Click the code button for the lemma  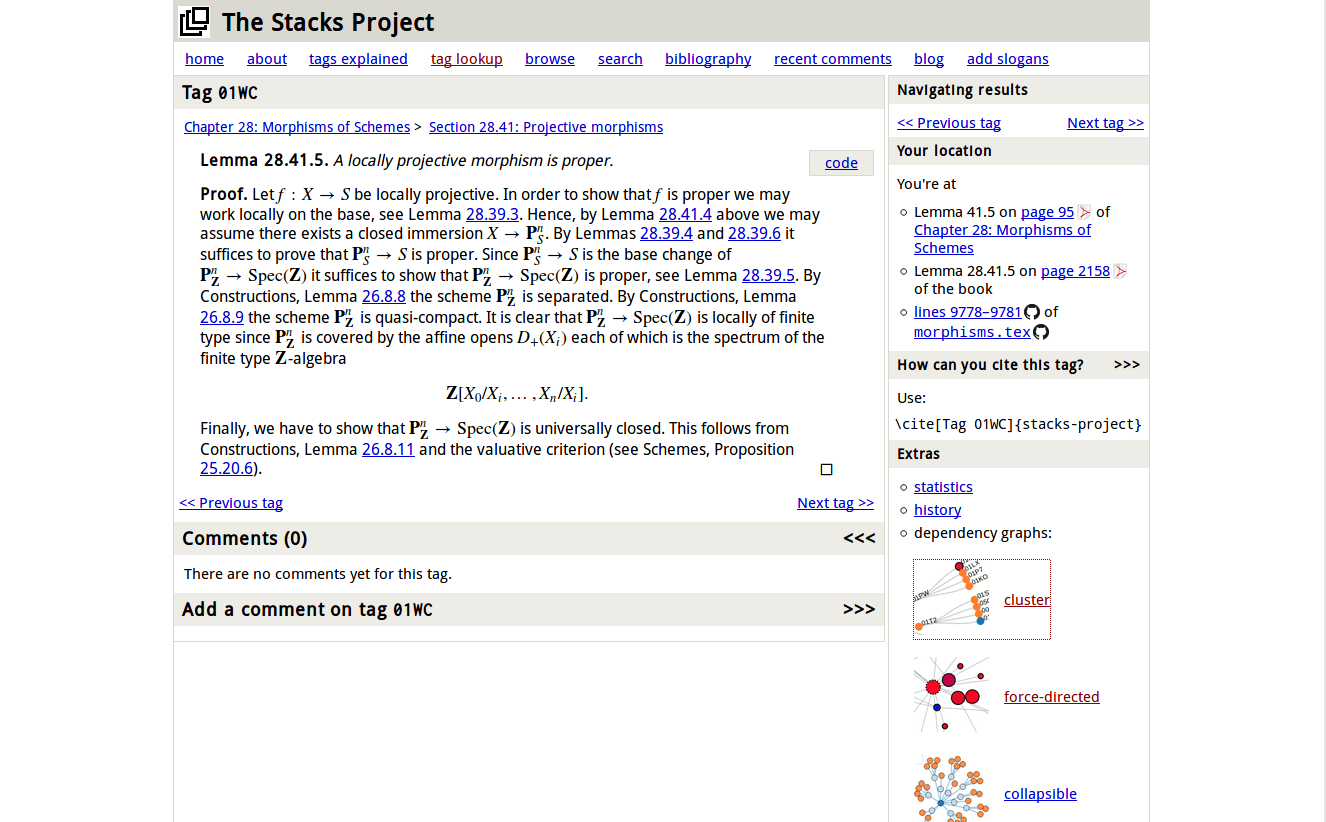pyautogui.click(x=841, y=163)
